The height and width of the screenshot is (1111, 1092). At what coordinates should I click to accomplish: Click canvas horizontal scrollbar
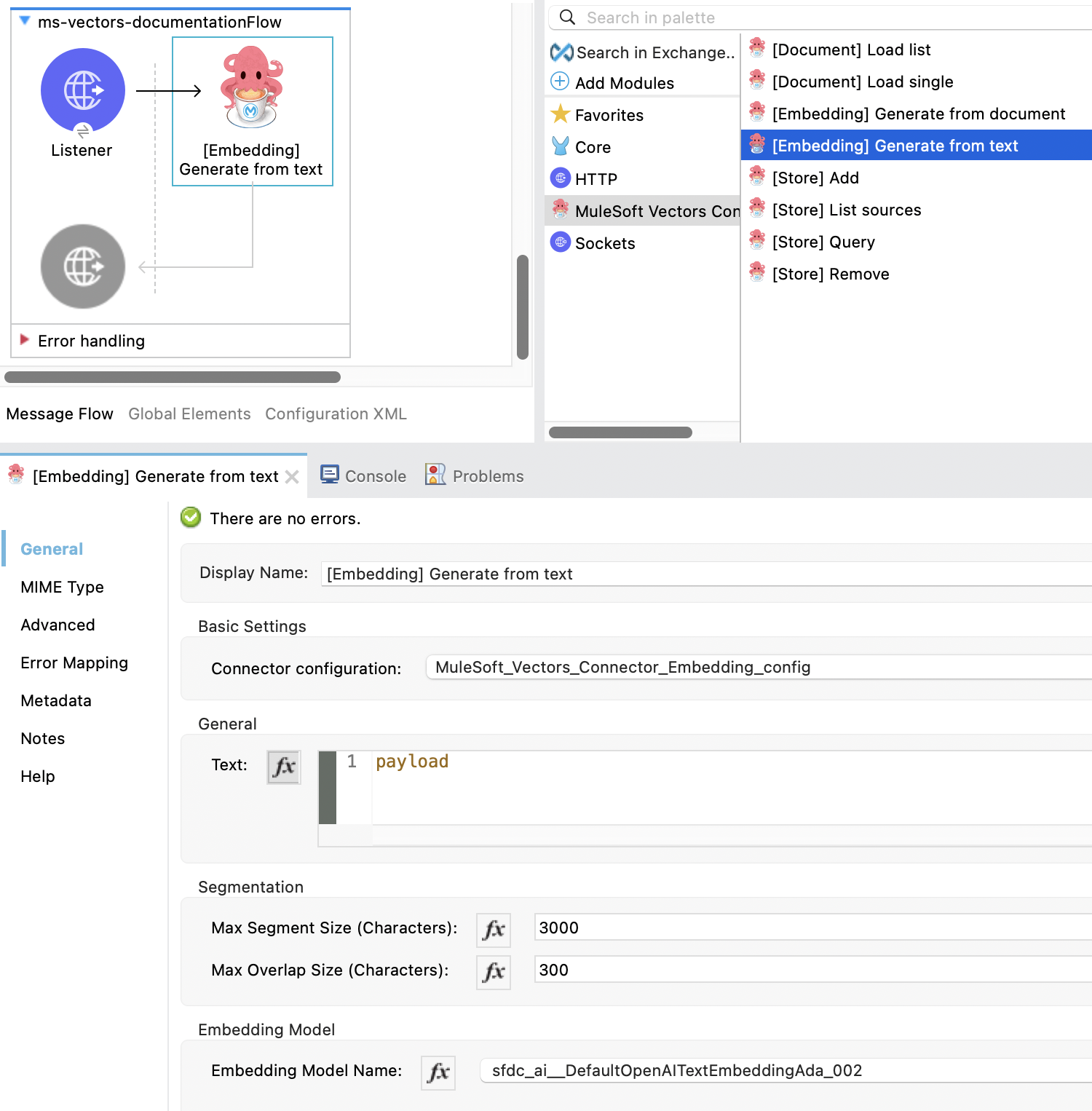pyautogui.click(x=173, y=377)
